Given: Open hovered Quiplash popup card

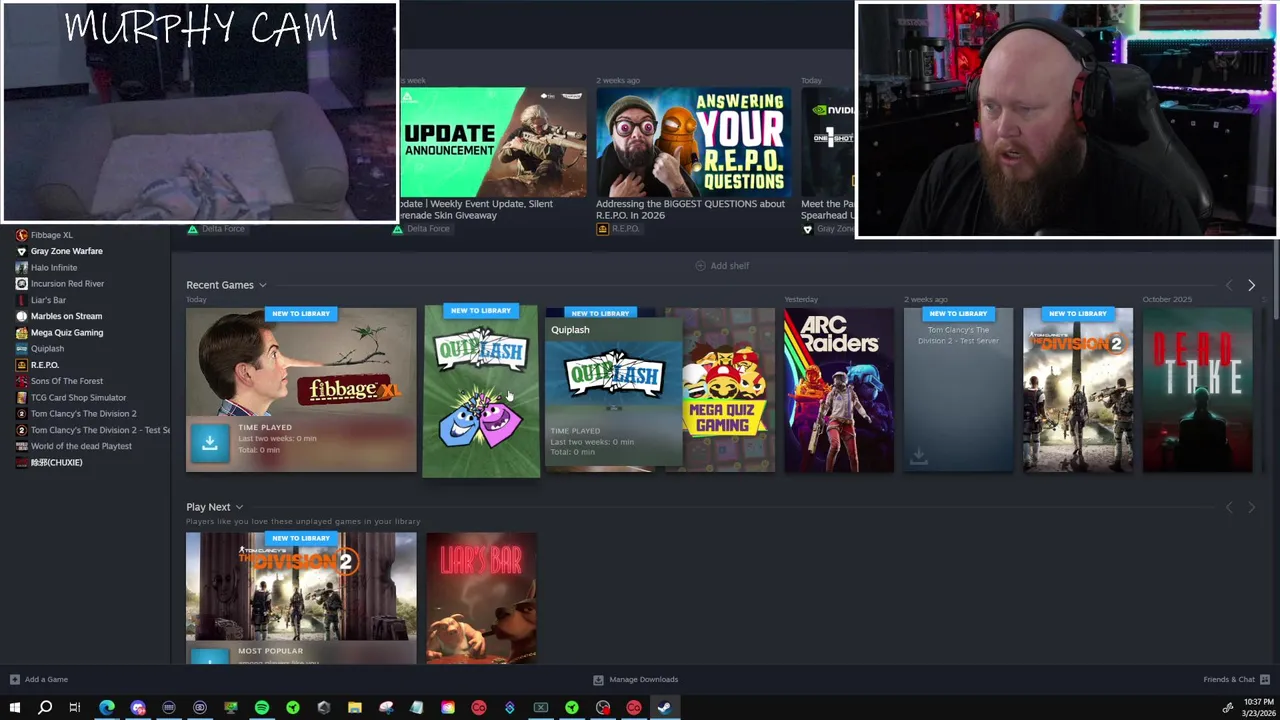Looking at the screenshot, I should (x=614, y=394).
